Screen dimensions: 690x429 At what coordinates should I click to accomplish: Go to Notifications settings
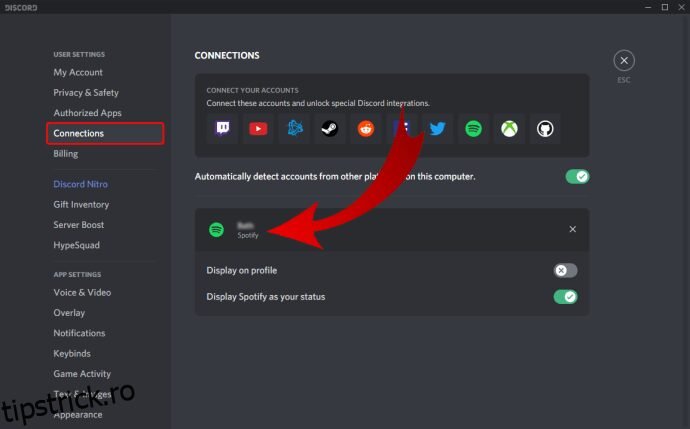(79, 333)
